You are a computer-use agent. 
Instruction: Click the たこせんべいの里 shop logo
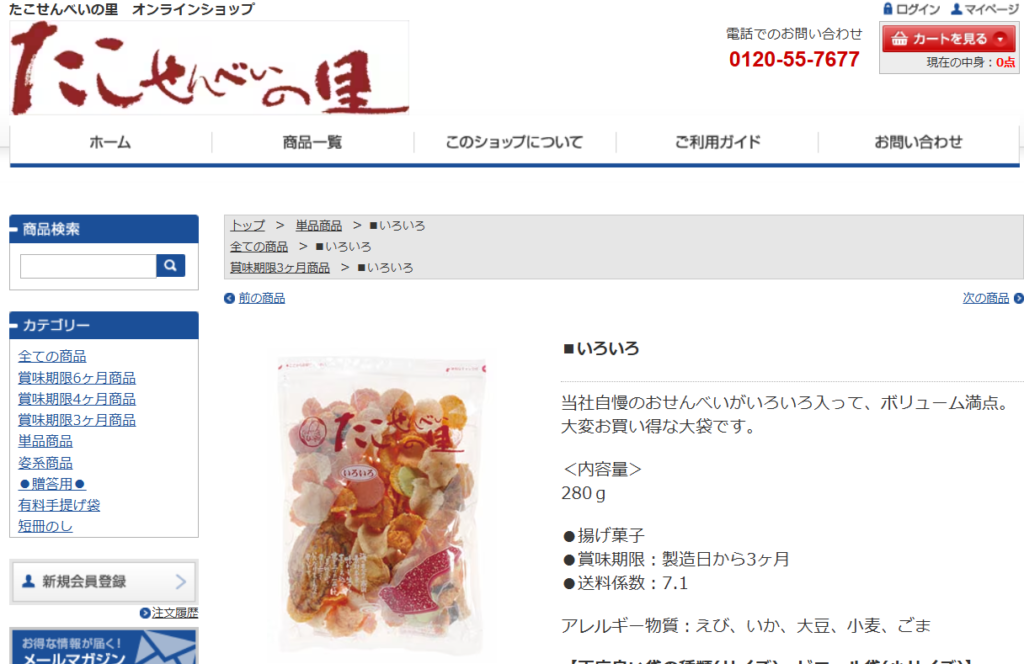coord(209,68)
